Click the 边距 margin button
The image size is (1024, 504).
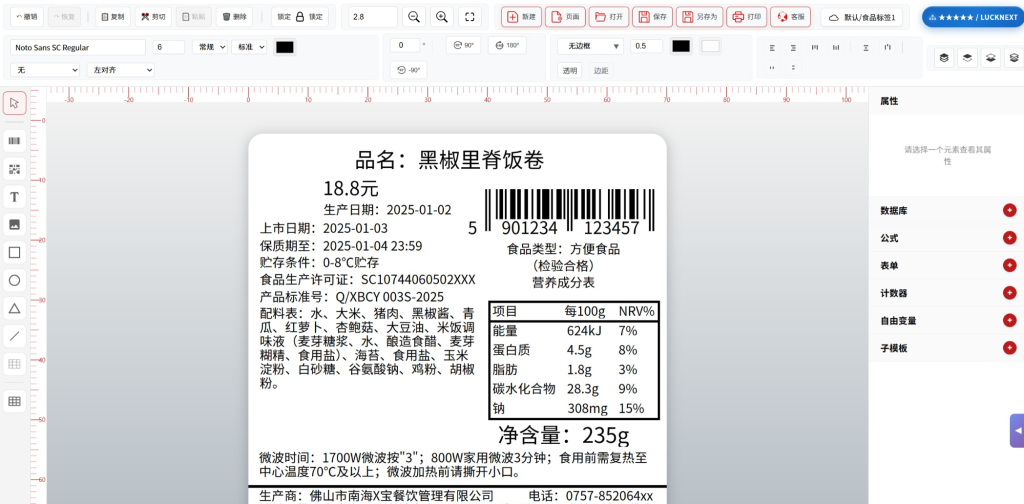coord(600,71)
